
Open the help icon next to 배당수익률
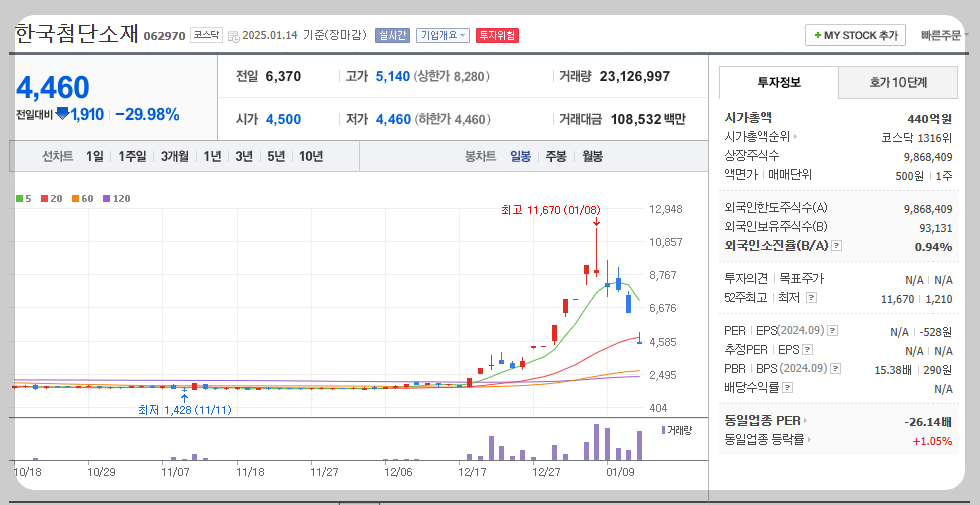[x=788, y=388]
